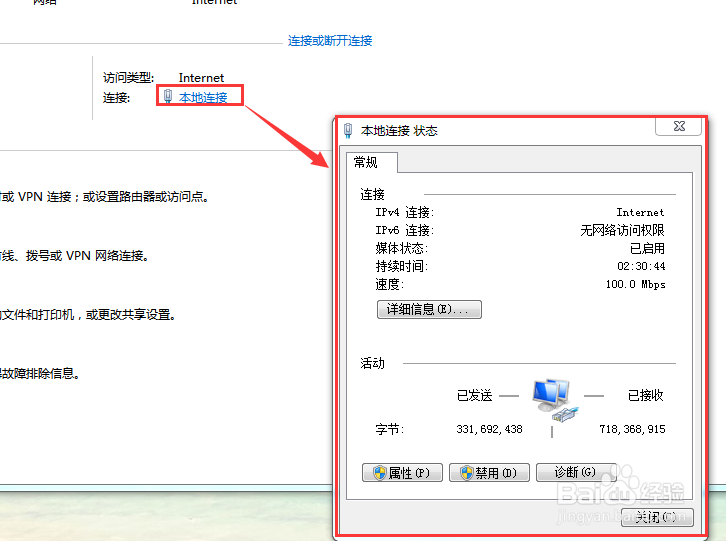Screen dimensions: 726x541
Task: Click the 访问类型 Internet value text
Action: tap(201, 78)
